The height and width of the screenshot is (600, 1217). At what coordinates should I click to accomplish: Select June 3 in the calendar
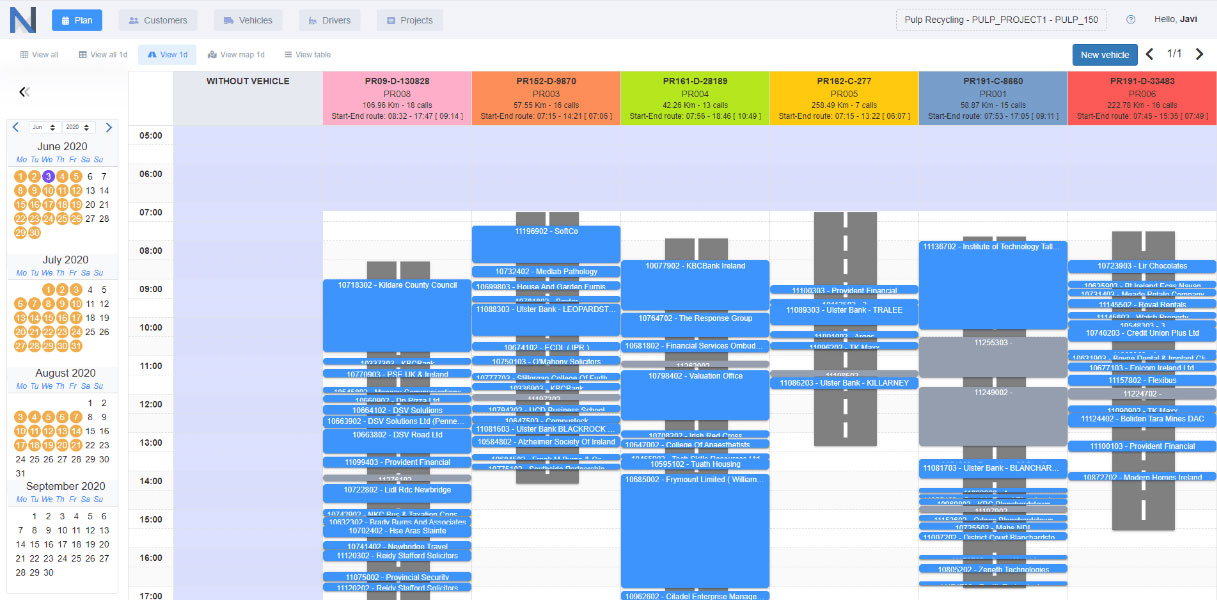tap(47, 176)
